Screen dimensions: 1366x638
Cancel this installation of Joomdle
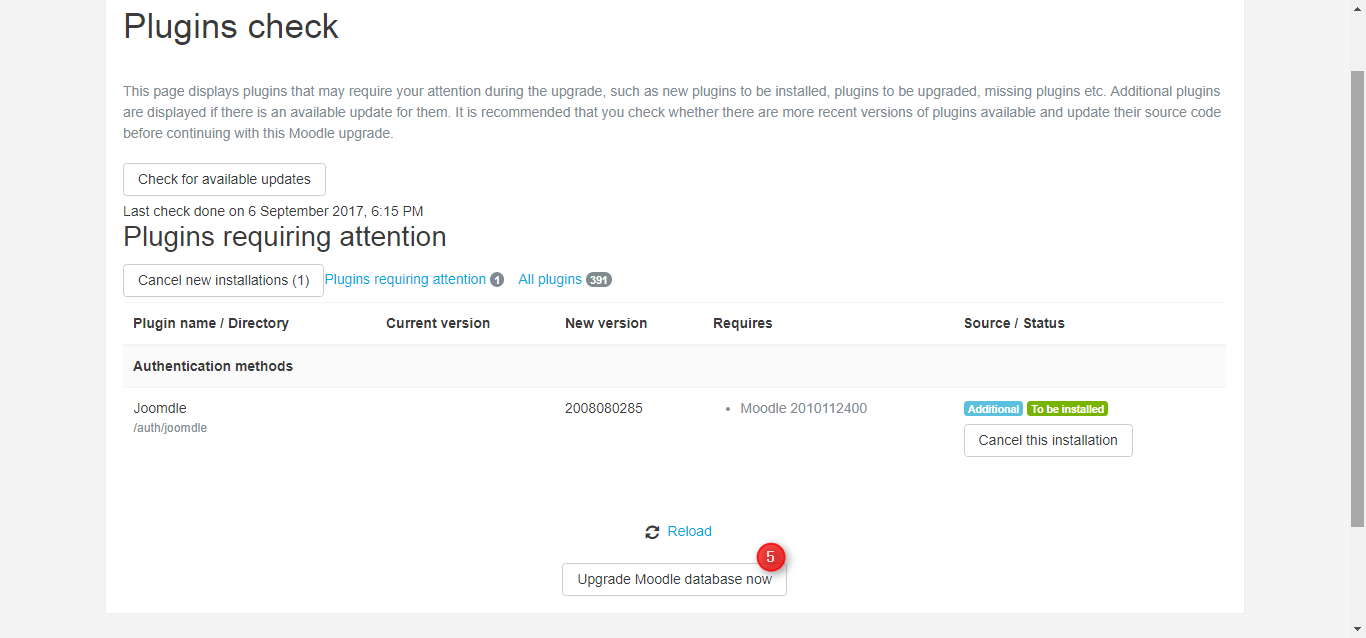point(1048,440)
